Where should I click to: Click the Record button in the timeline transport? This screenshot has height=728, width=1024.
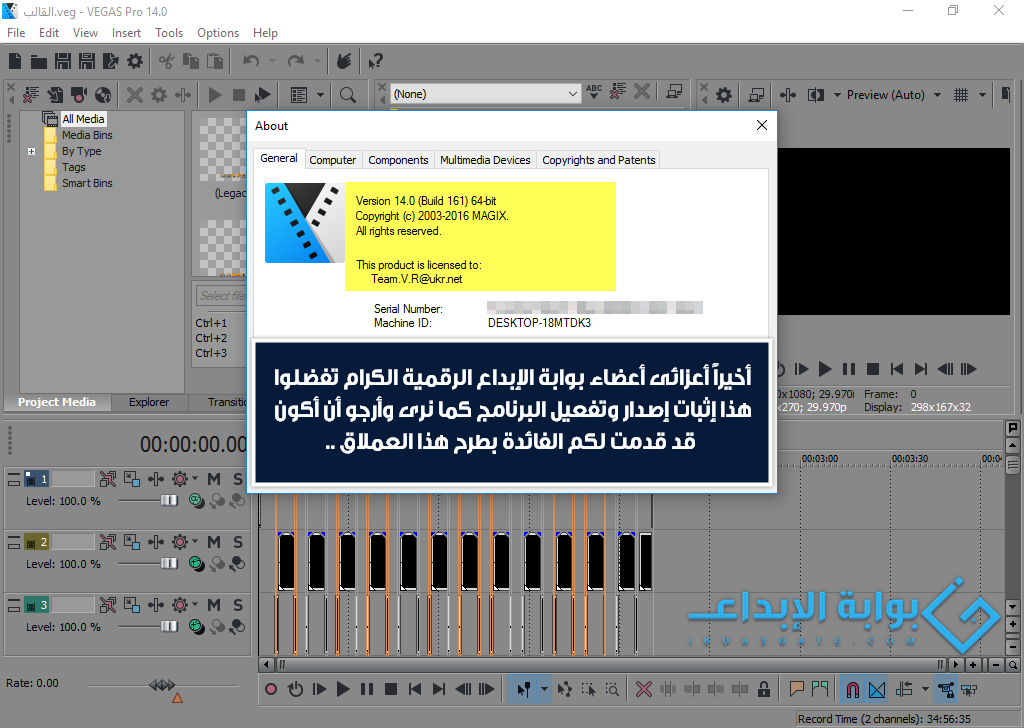point(271,689)
